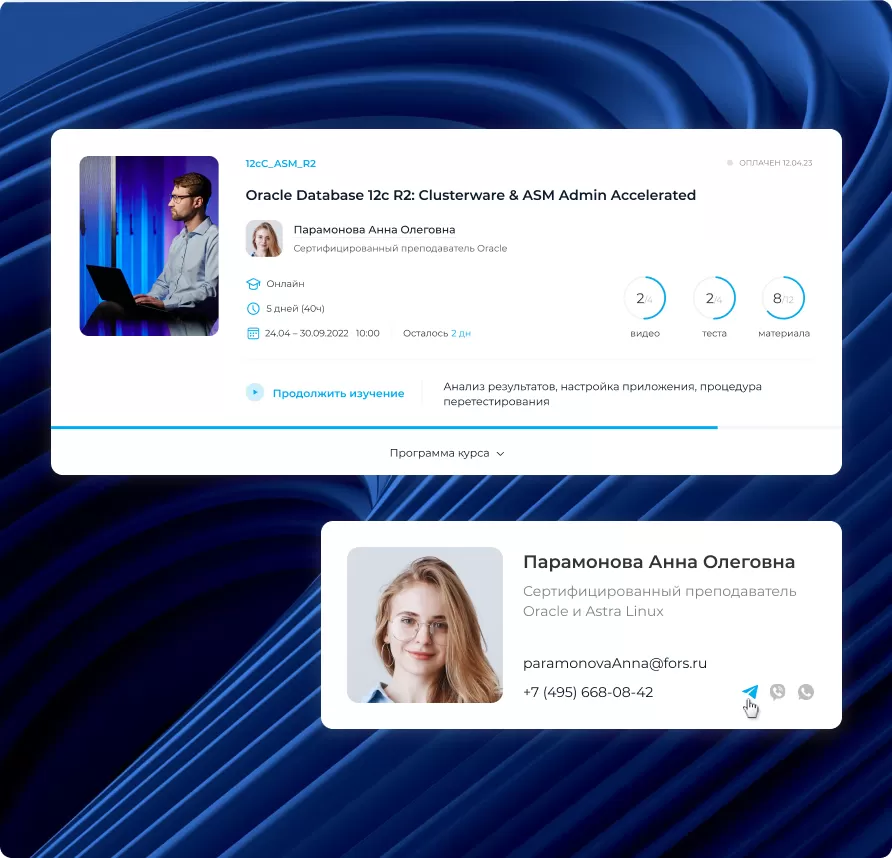
Task: Click Oracle и Astra Linux subtitle
Action: click(593, 611)
